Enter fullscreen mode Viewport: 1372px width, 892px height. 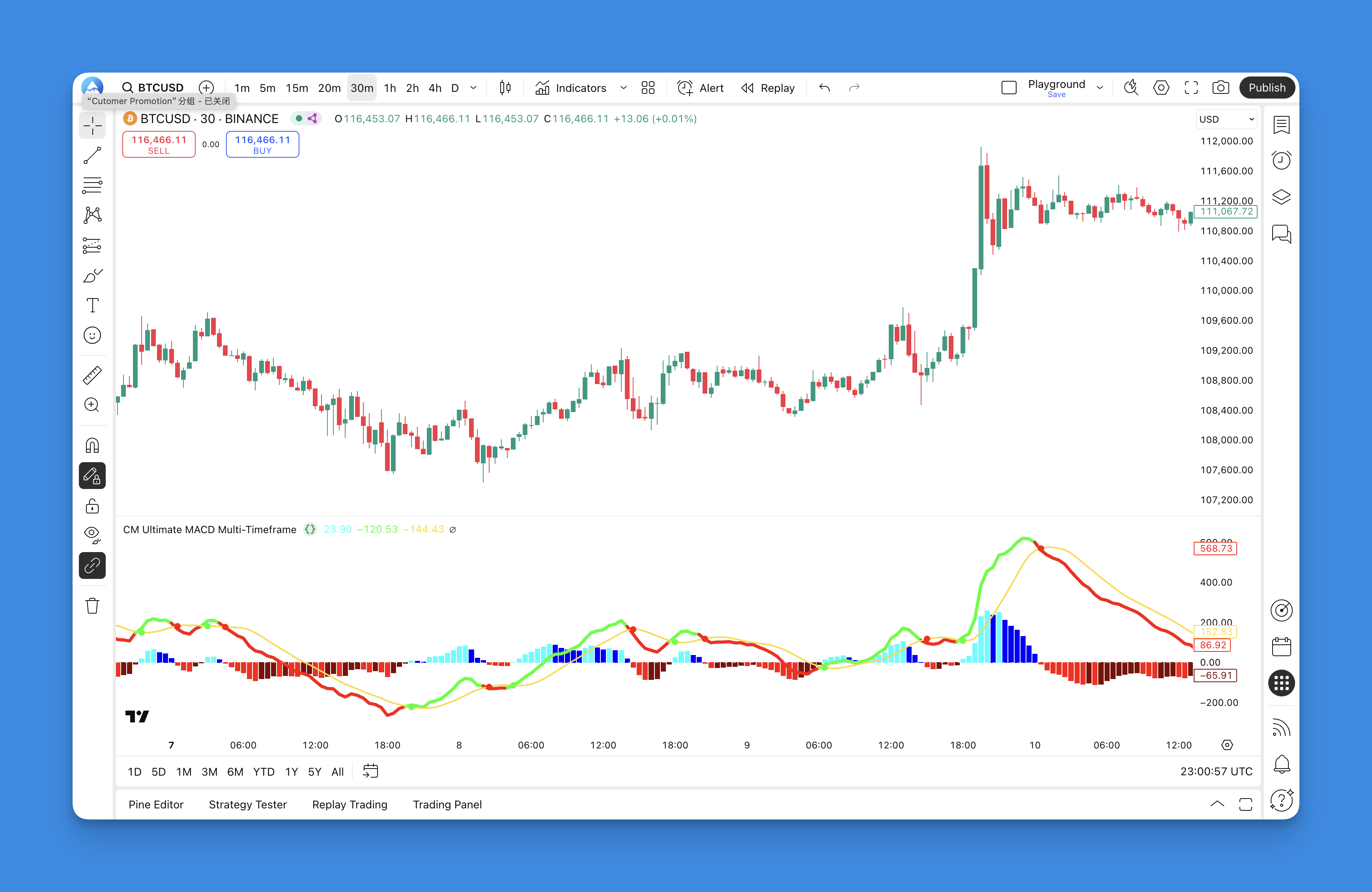click(1191, 88)
